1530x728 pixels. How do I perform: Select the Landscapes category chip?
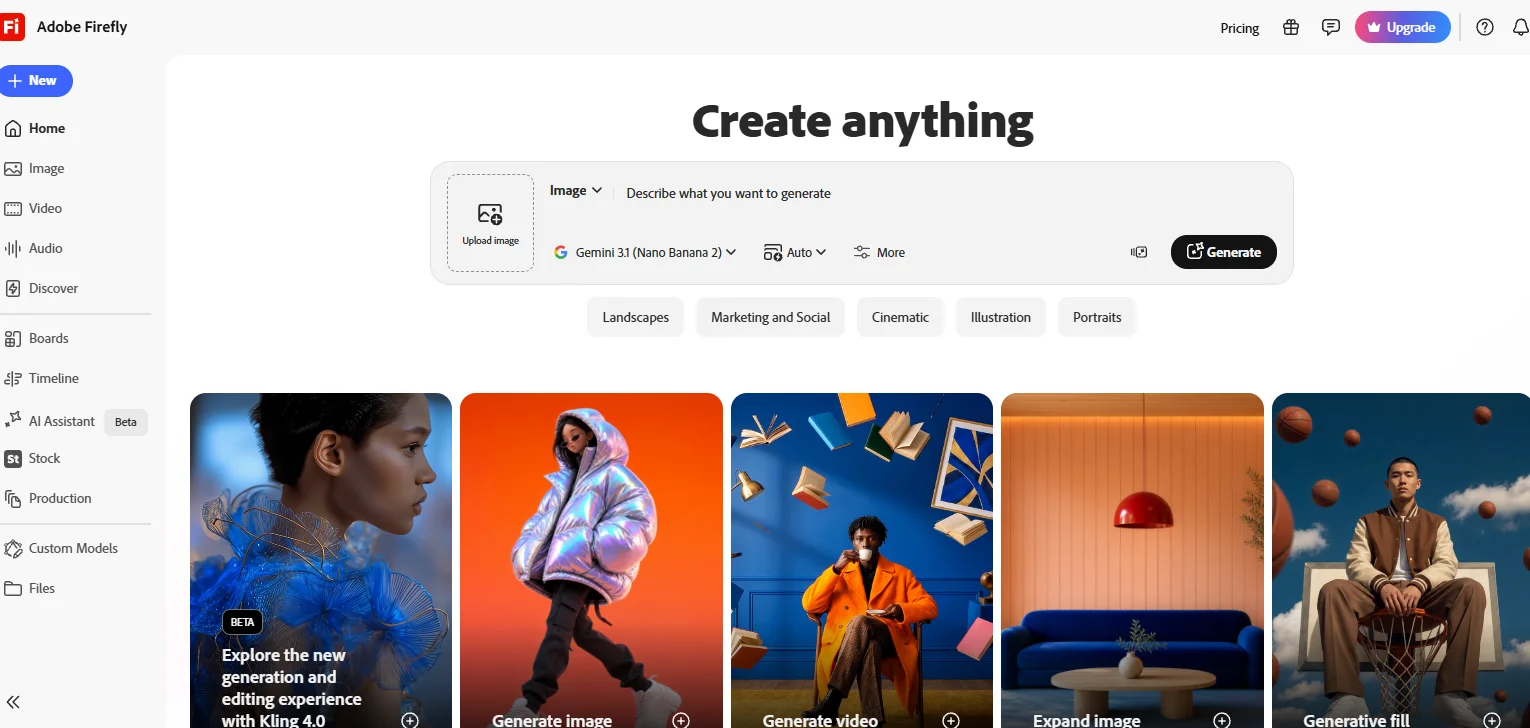636,317
